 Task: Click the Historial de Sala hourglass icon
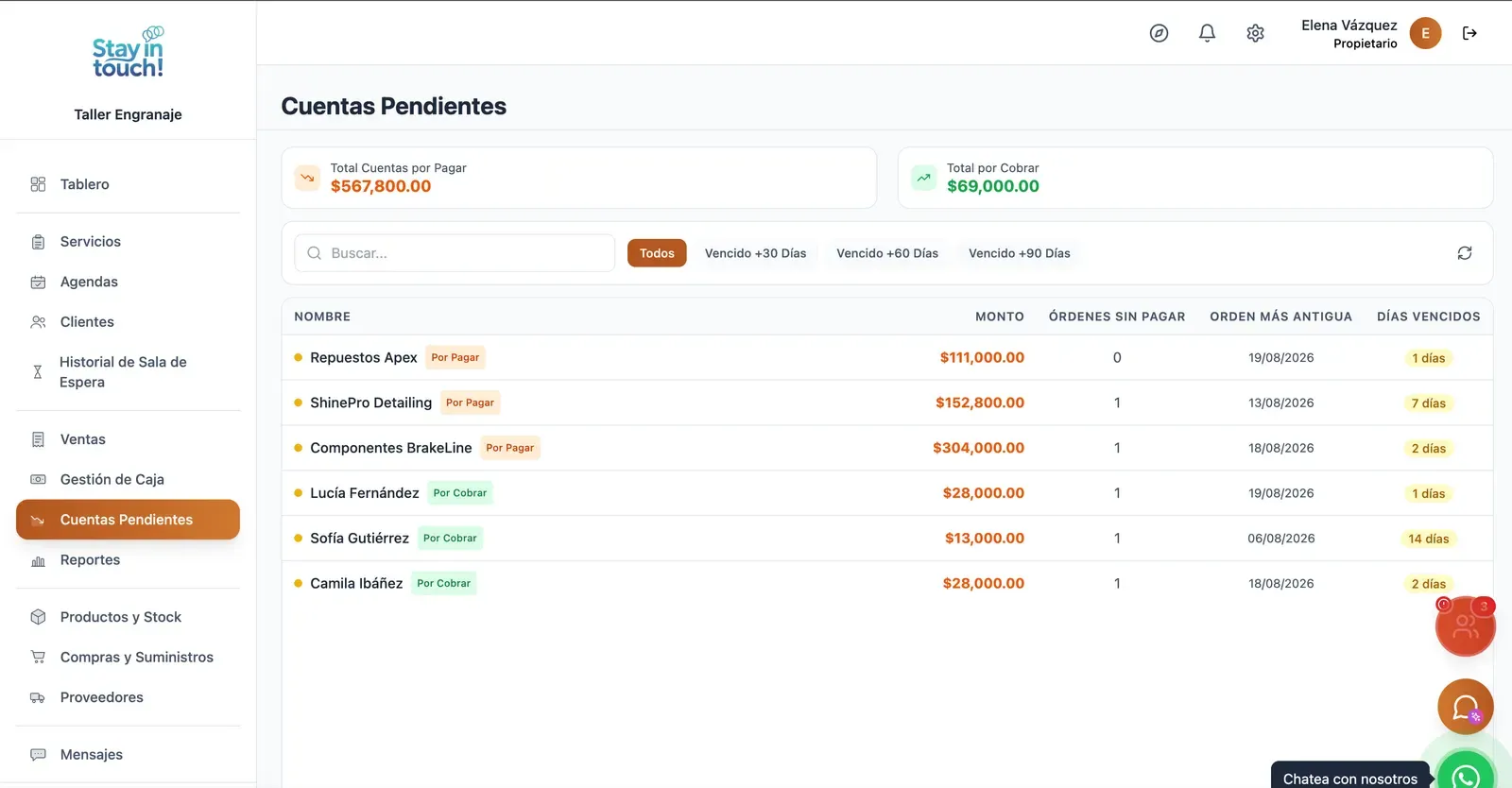[x=38, y=372]
